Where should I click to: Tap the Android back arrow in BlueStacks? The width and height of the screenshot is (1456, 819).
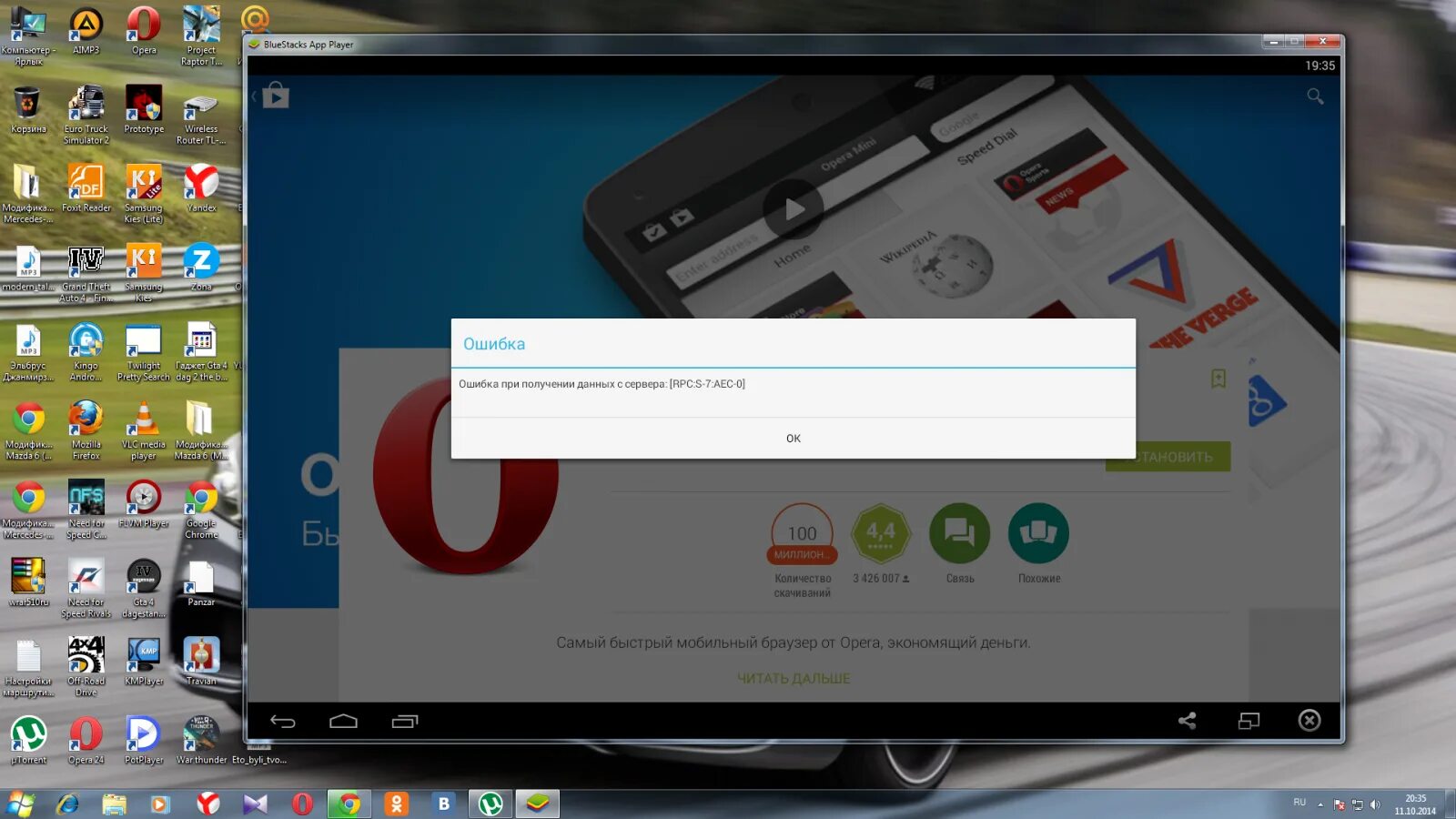pos(283,722)
